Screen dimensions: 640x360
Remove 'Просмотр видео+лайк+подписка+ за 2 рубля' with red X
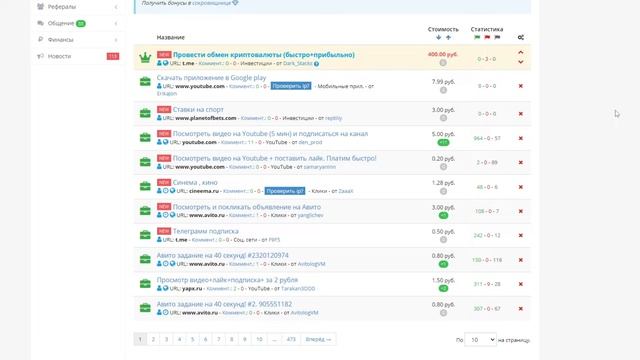520,284
